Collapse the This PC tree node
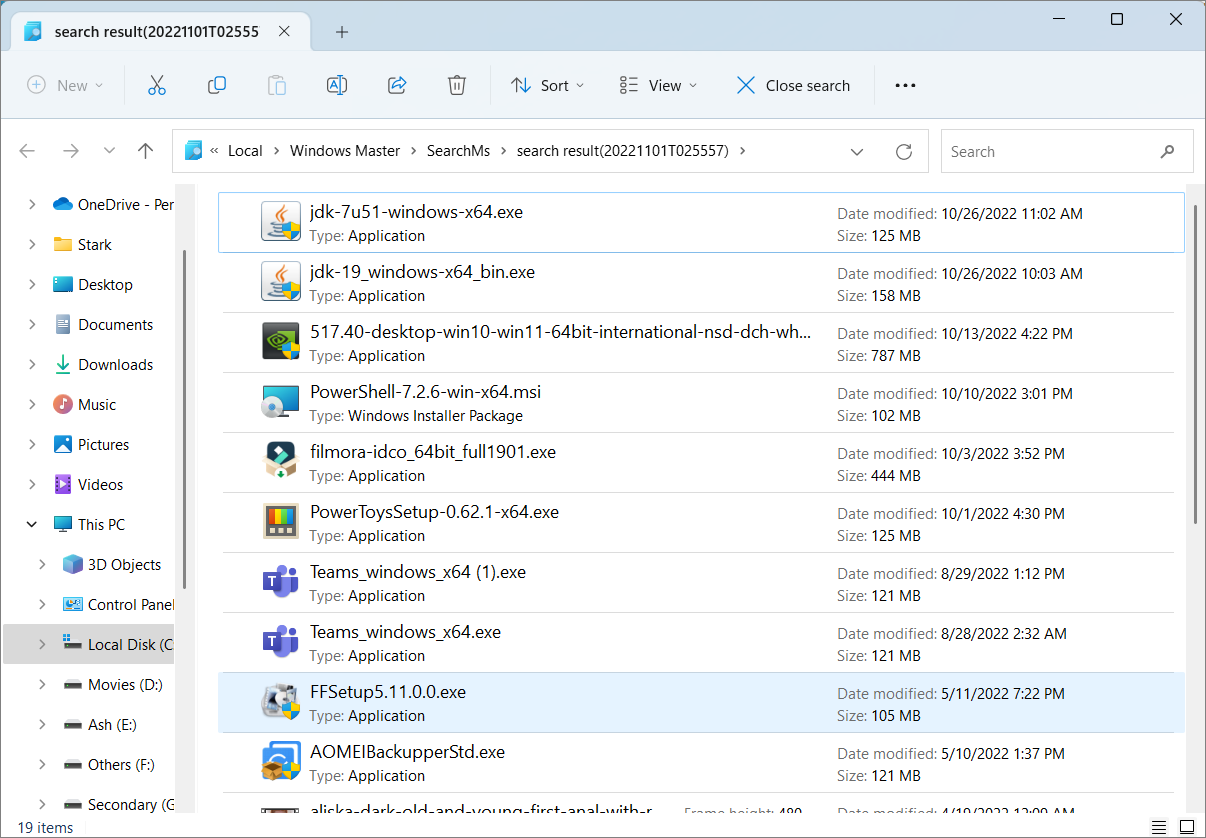 point(32,524)
